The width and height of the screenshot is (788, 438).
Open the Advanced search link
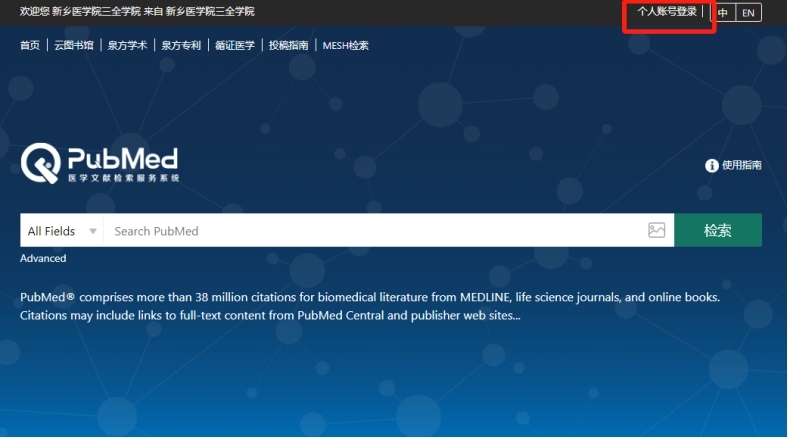[x=43, y=258]
